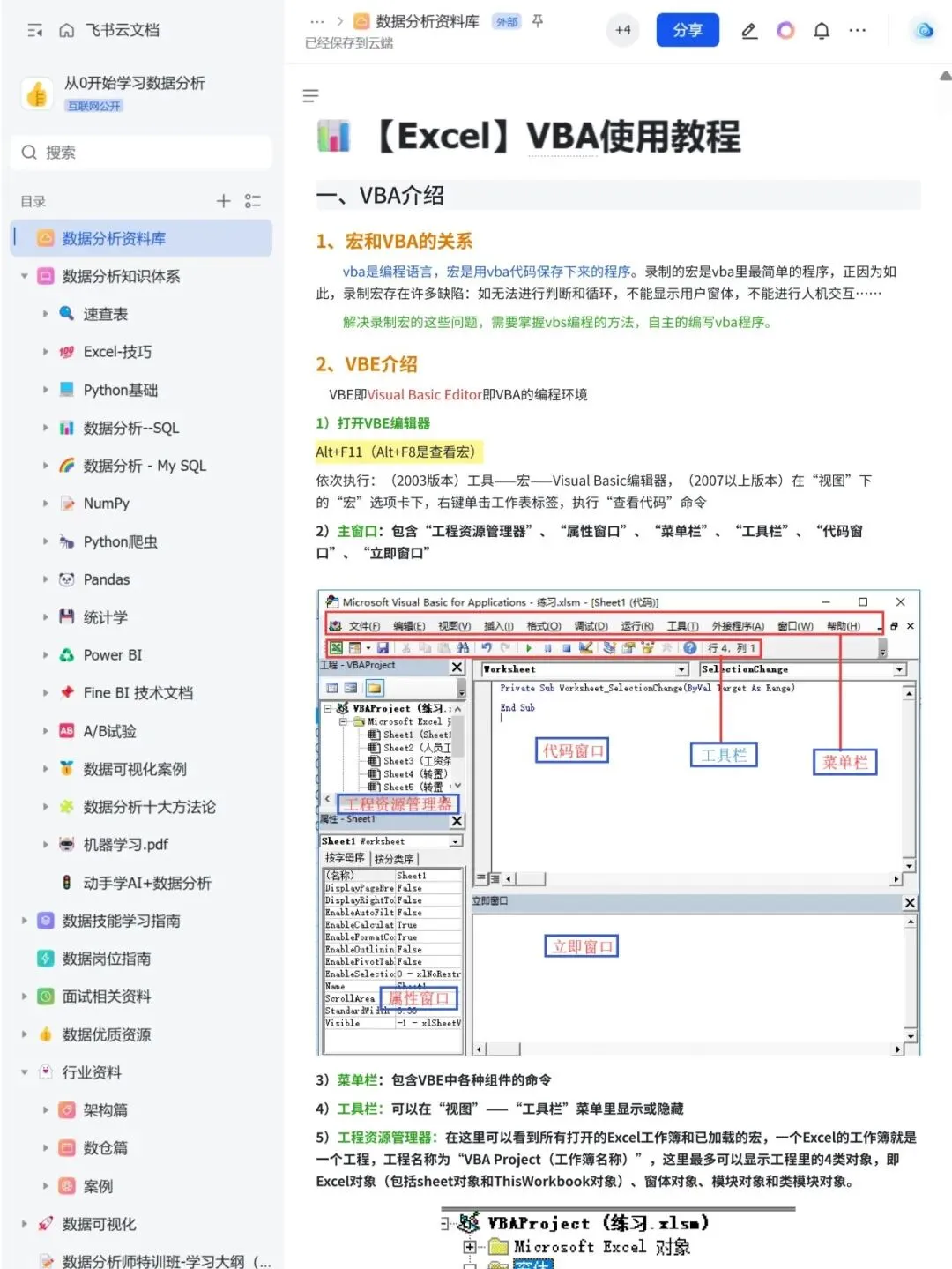Viewport: 952px width, 1269px height.
Task: Open the colorful ring icon in header
Action: click(x=785, y=31)
